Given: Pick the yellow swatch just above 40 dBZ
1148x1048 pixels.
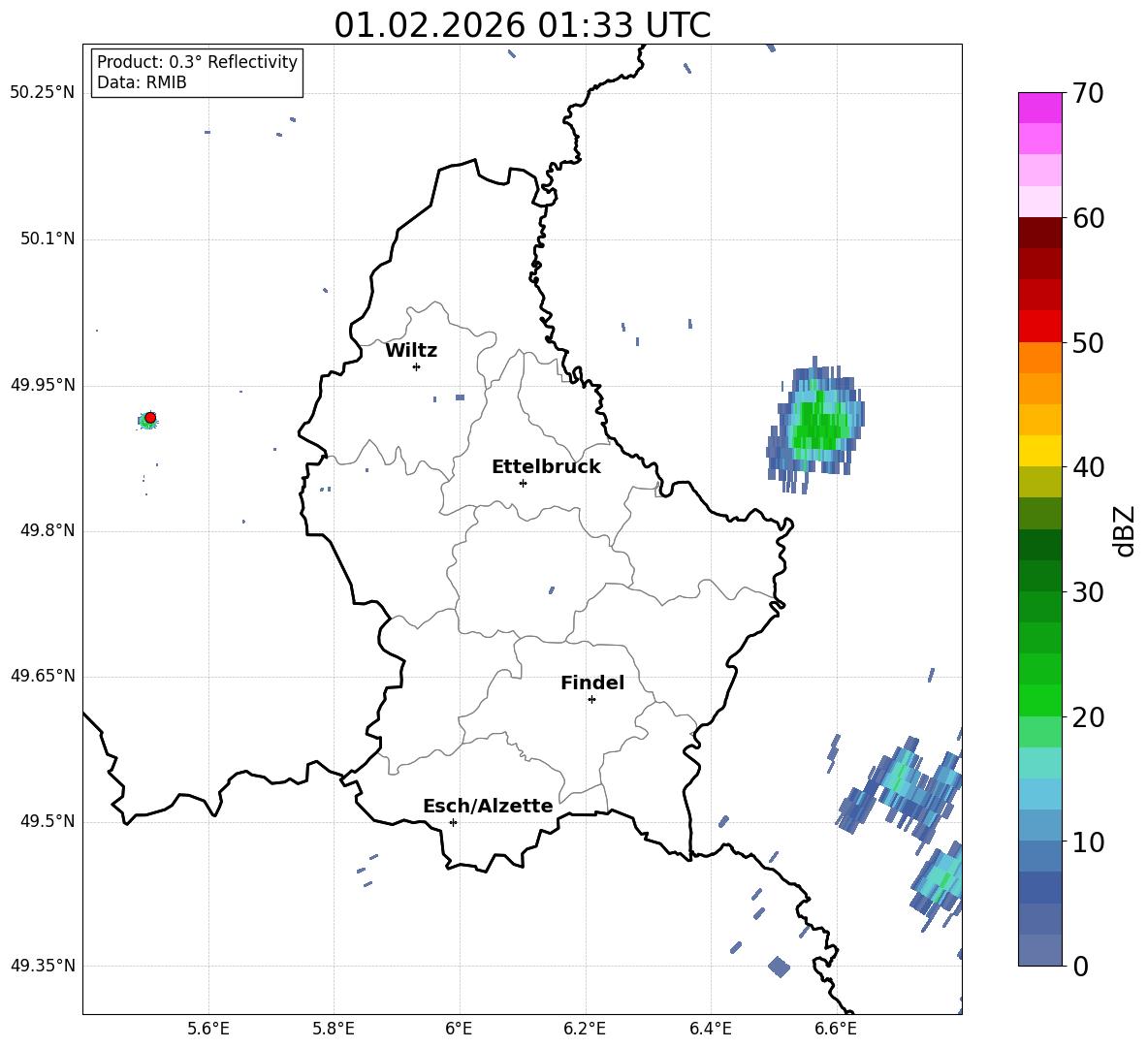Looking at the screenshot, I should 1039,452.
